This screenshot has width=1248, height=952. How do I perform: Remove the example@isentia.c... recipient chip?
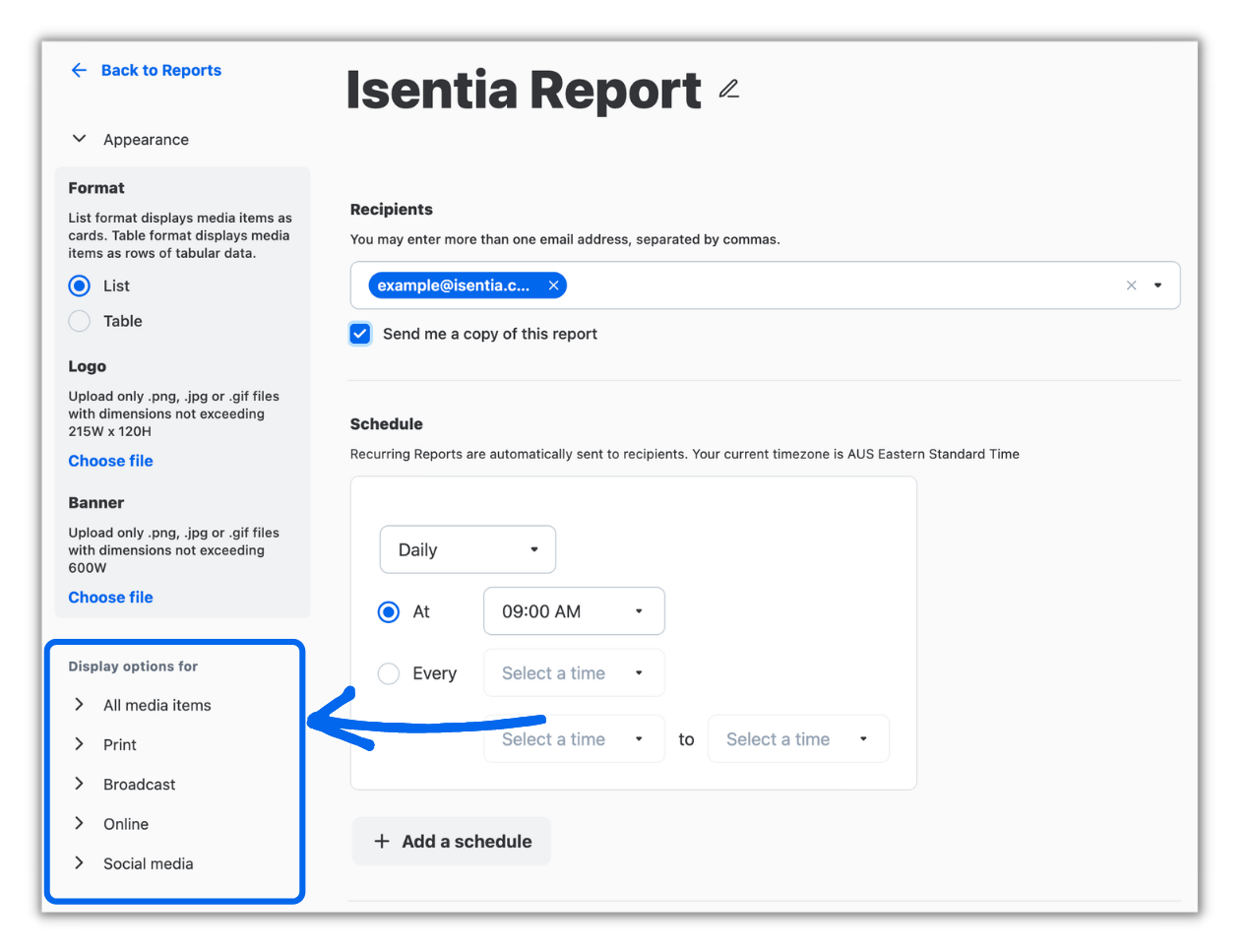[553, 286]
